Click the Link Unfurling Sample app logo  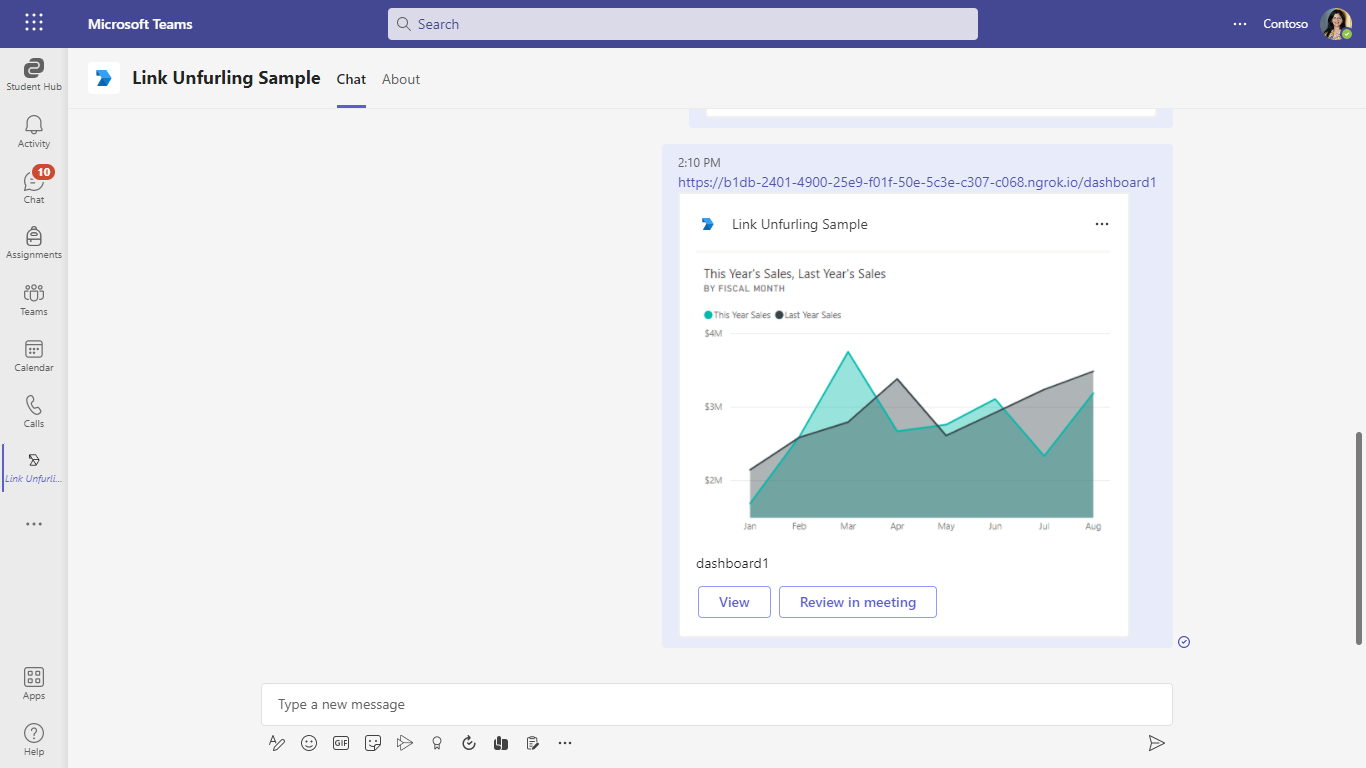(x=104, y=78)
